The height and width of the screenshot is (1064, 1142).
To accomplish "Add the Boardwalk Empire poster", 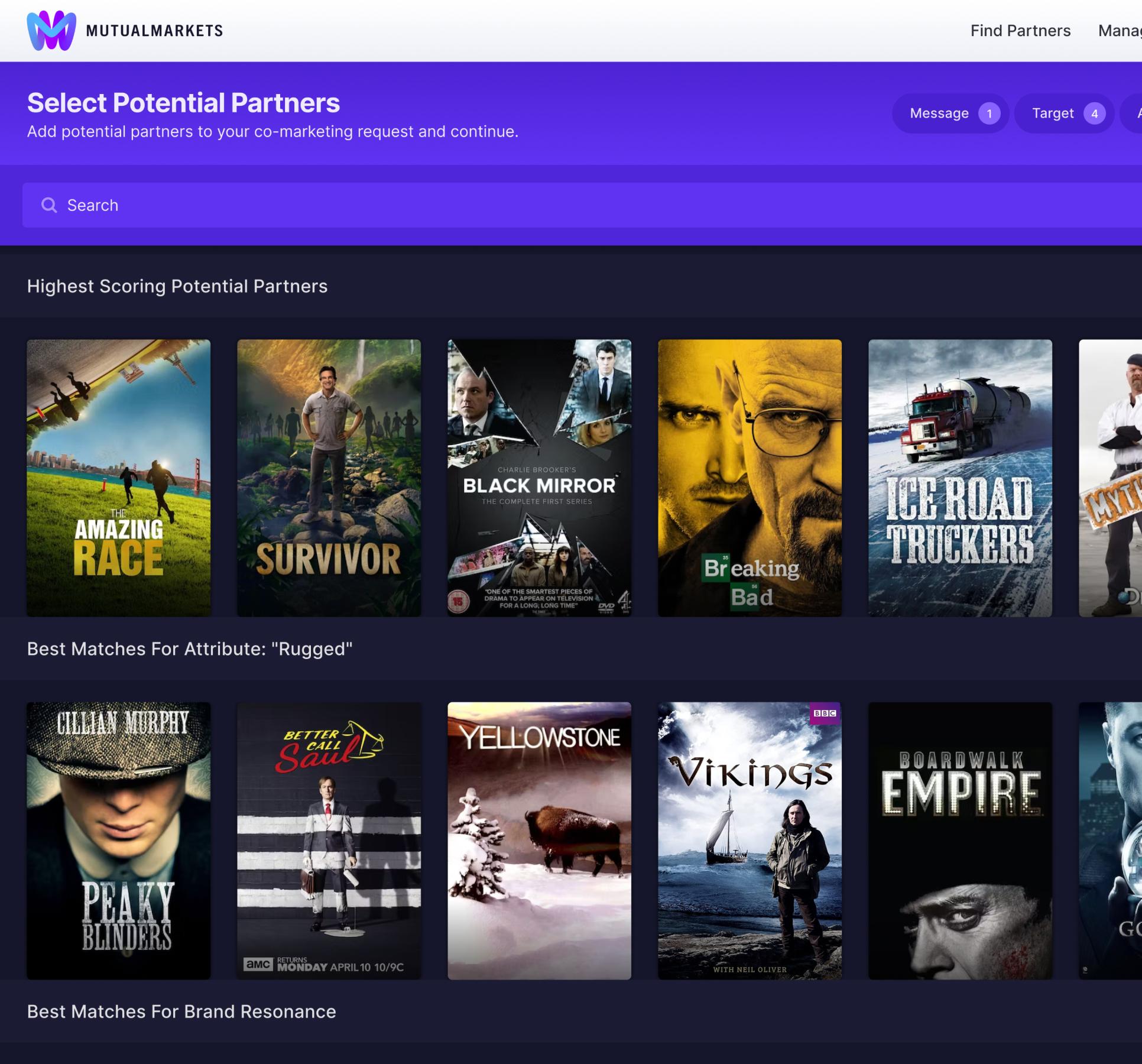I will 961,841.
